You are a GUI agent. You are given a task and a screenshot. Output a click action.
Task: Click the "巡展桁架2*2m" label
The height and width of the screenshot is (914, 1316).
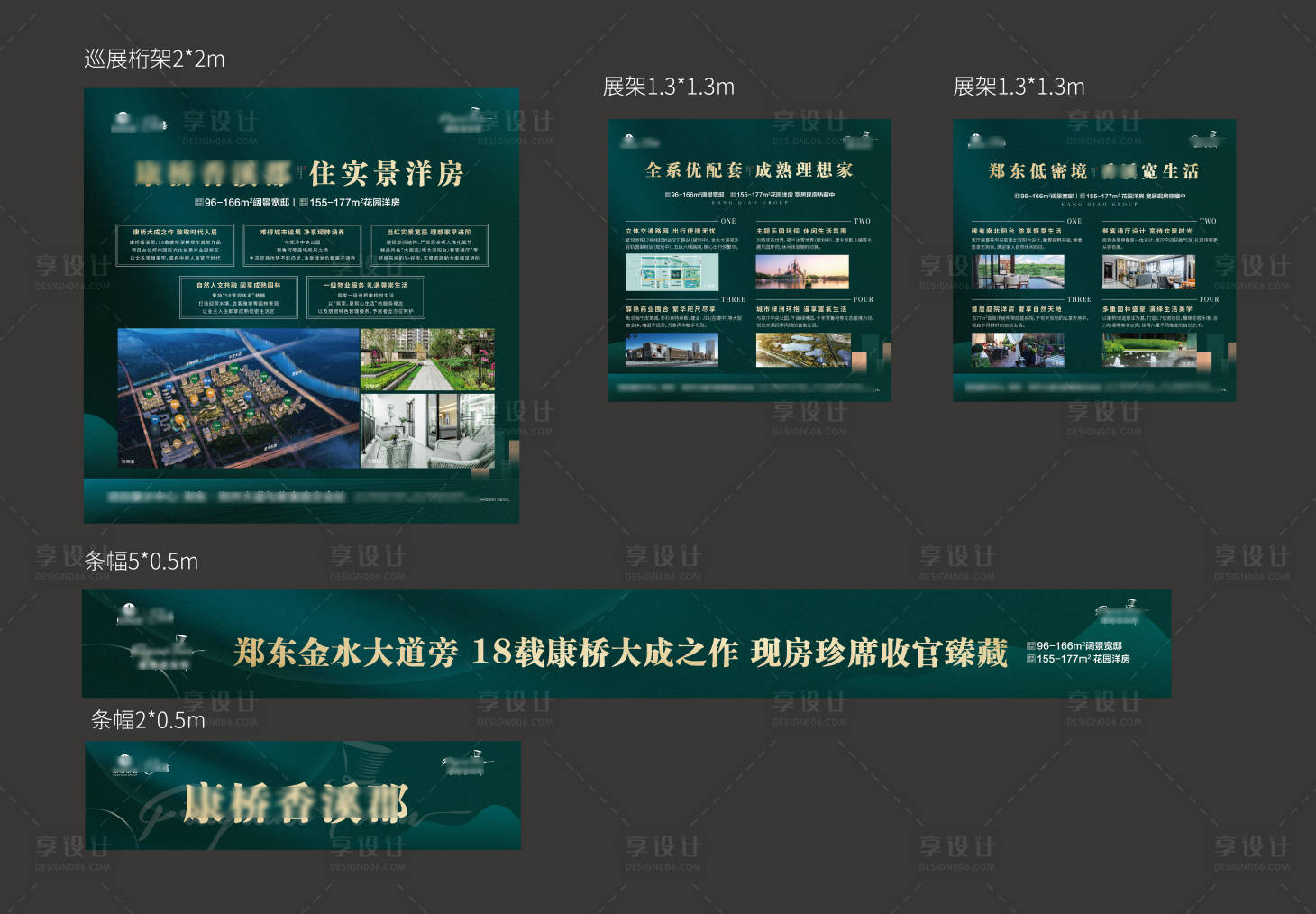(x=154, y=59)
